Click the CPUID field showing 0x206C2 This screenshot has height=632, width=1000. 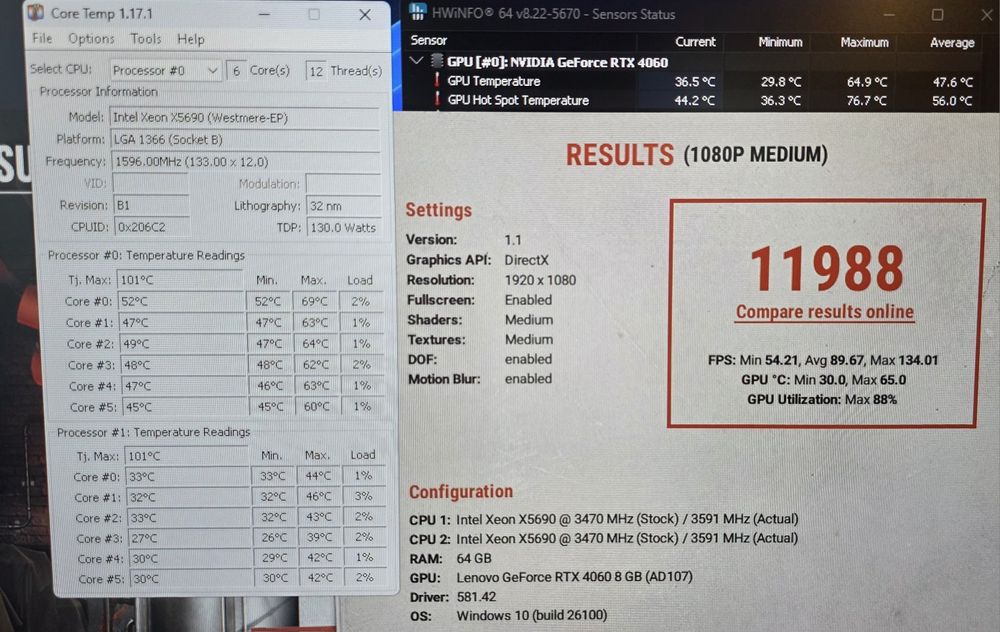coord(152,227)
